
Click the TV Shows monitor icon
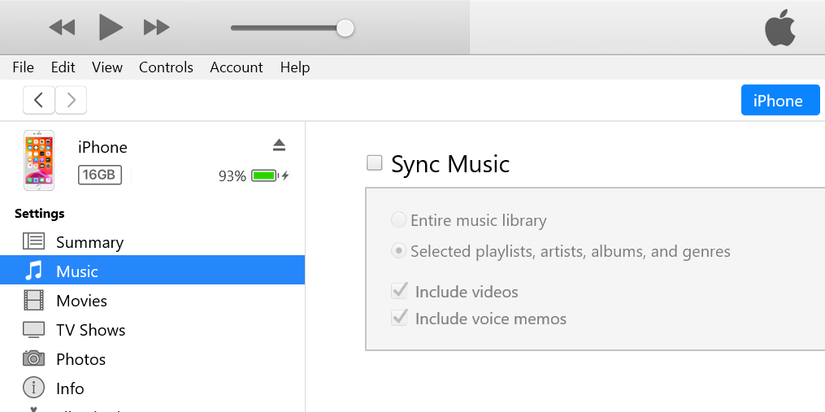[34, 330]
